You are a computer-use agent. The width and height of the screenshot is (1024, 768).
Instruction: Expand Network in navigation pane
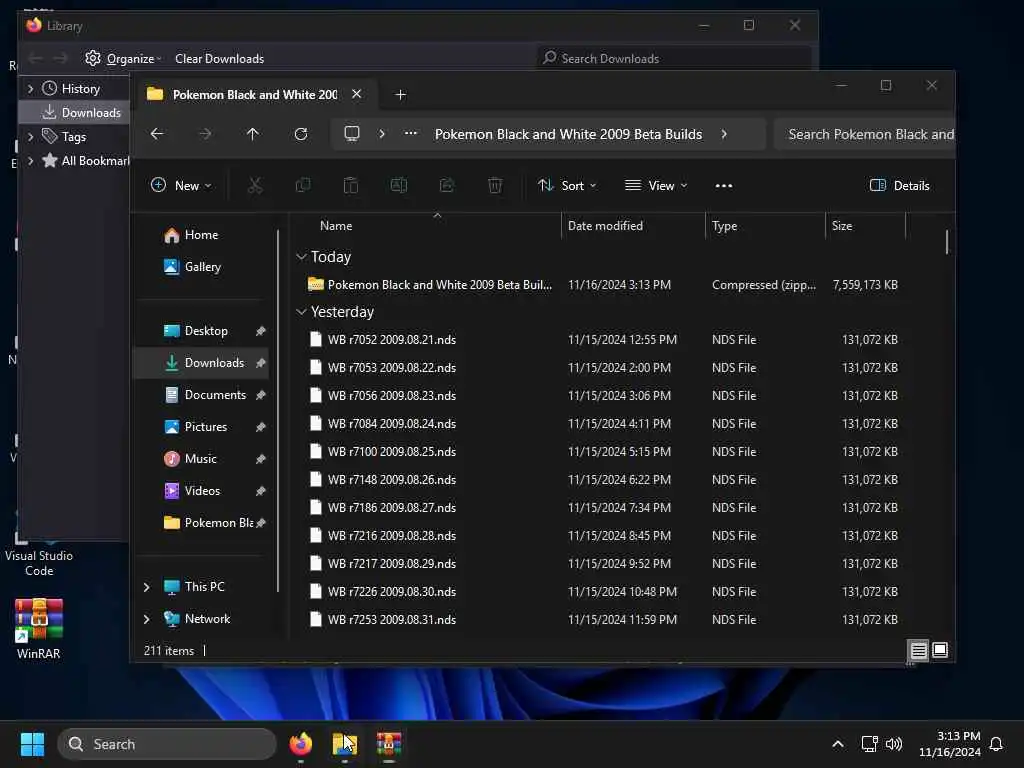point(147,619)
